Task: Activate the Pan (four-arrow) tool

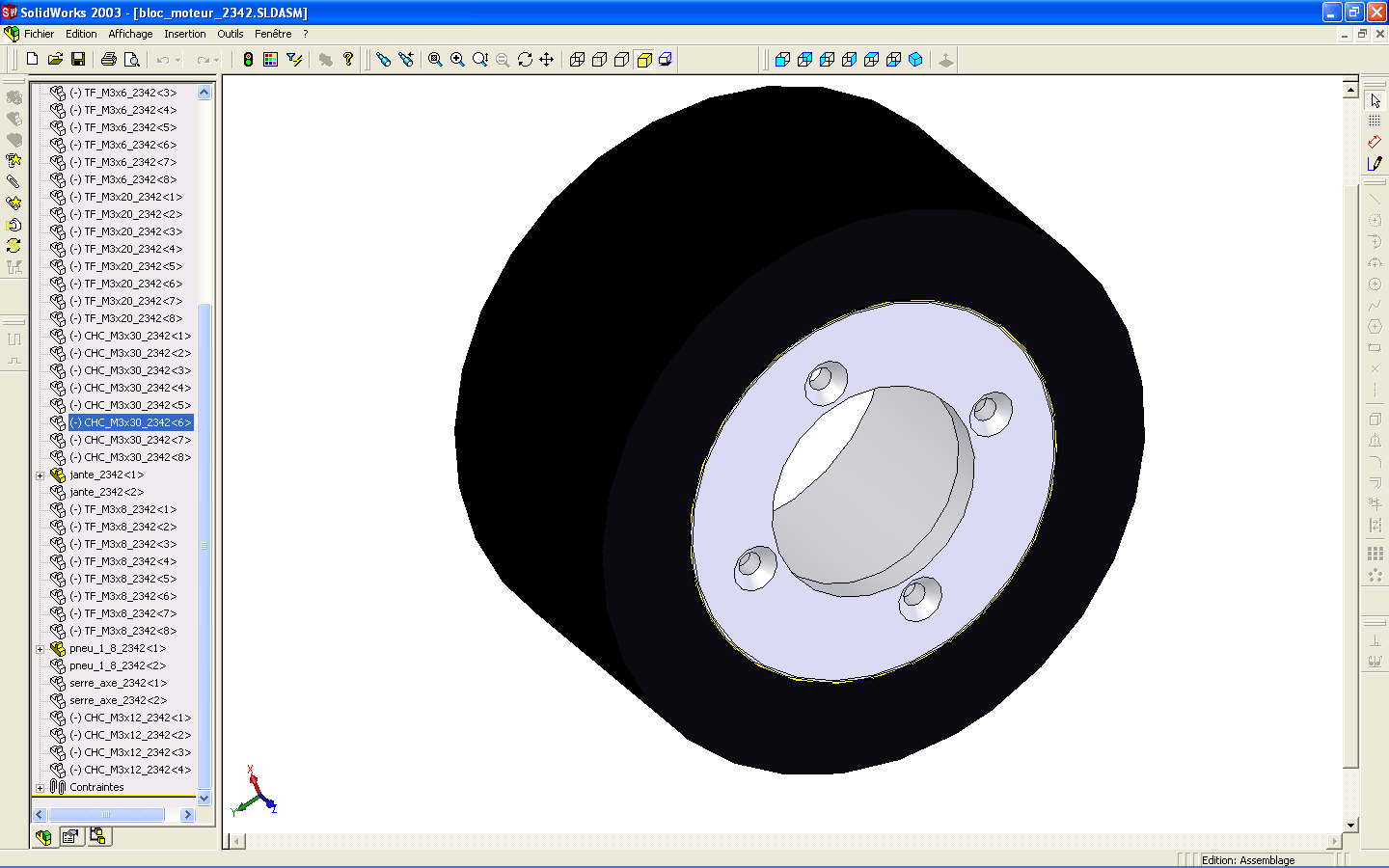Action: coord(547,60)
